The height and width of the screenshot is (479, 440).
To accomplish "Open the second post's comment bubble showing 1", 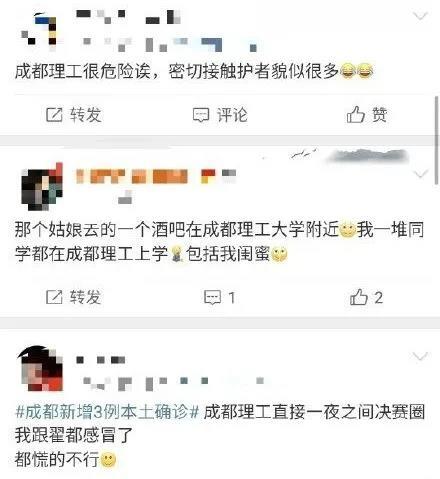I will click(212, 297).
